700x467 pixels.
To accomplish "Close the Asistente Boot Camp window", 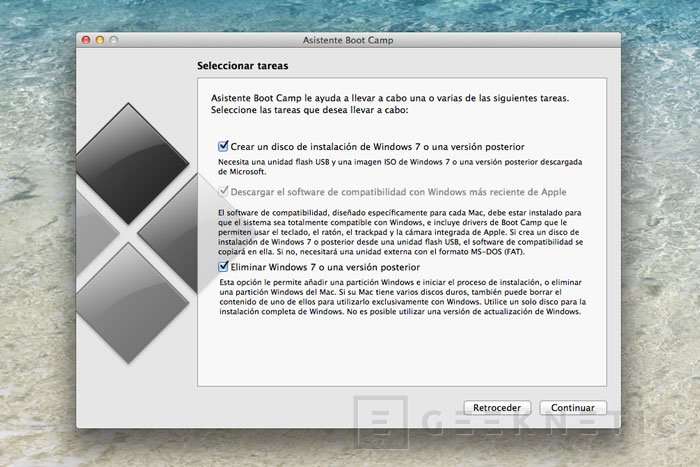I will click(x=86, y=40).
